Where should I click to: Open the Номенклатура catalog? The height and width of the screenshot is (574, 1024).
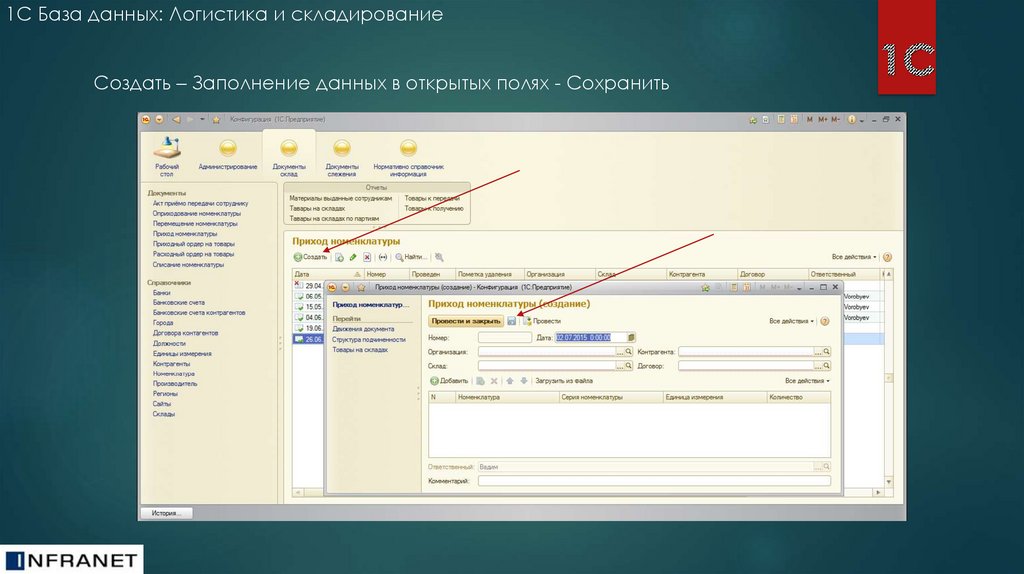pos(174,374)
